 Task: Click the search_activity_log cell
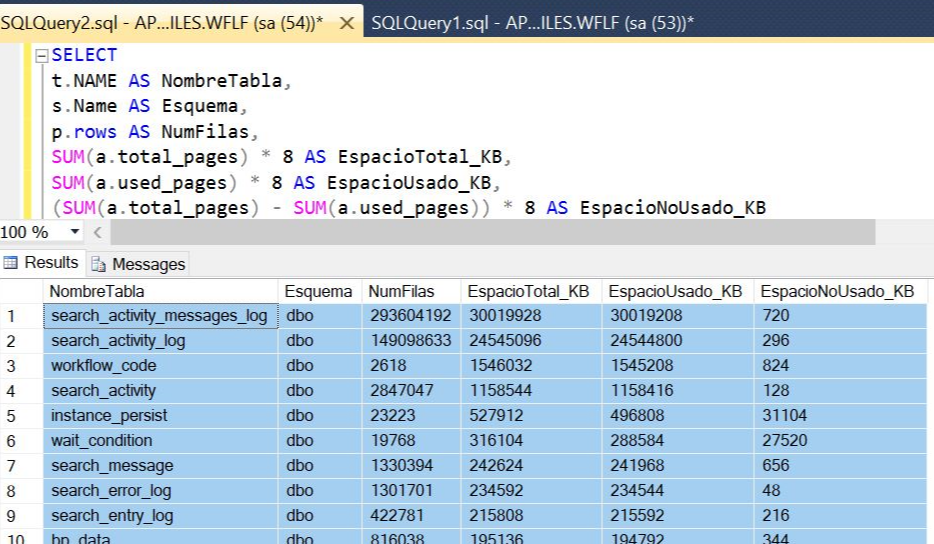tap(160, 341)
